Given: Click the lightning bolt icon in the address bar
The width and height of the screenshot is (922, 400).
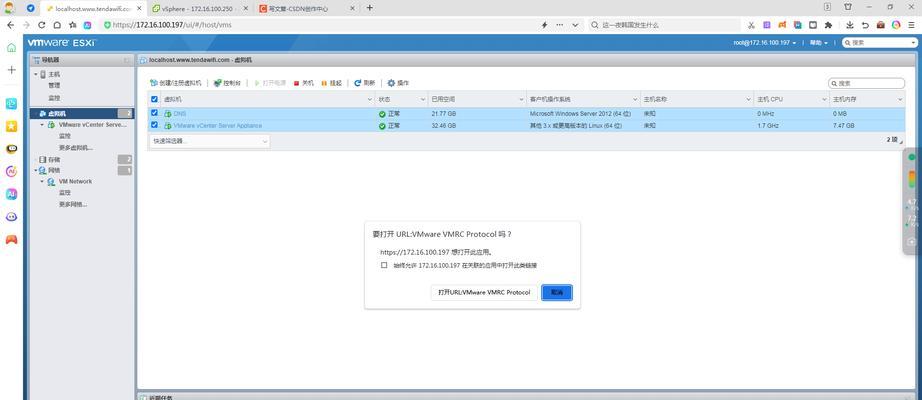Looking at the screenshot, I should click(544, 25).
